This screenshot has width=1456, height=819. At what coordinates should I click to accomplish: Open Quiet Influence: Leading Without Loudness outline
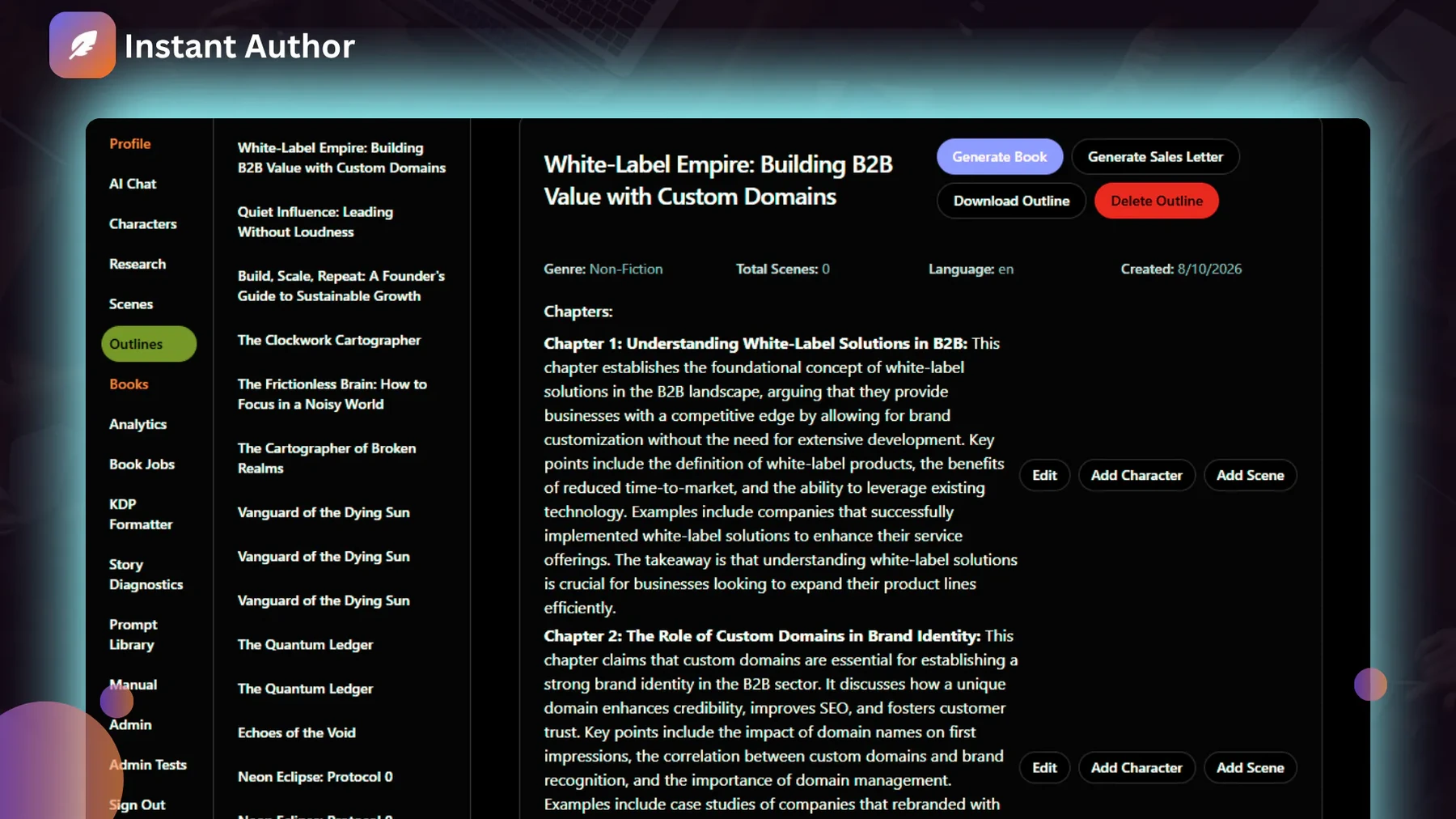(x=315, y=222)
